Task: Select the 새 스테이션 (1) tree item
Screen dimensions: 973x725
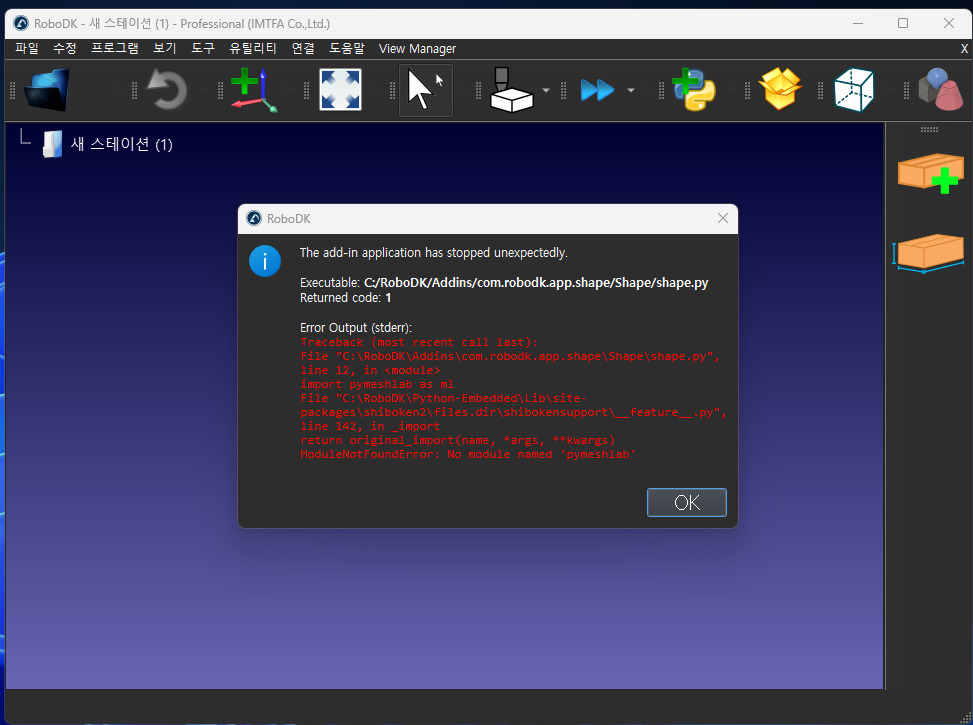Action: [x=121, y=144]
